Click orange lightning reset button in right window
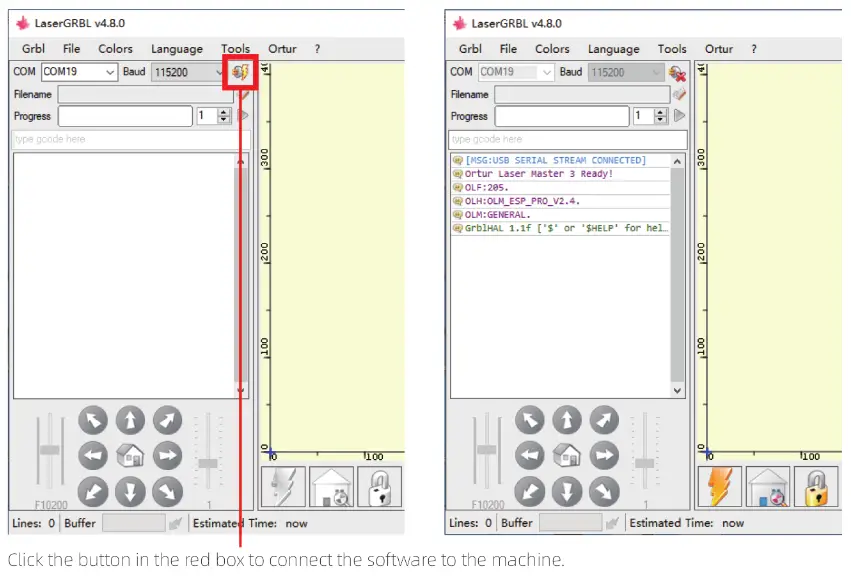This screenshot has width=851, height=582. 720,486
